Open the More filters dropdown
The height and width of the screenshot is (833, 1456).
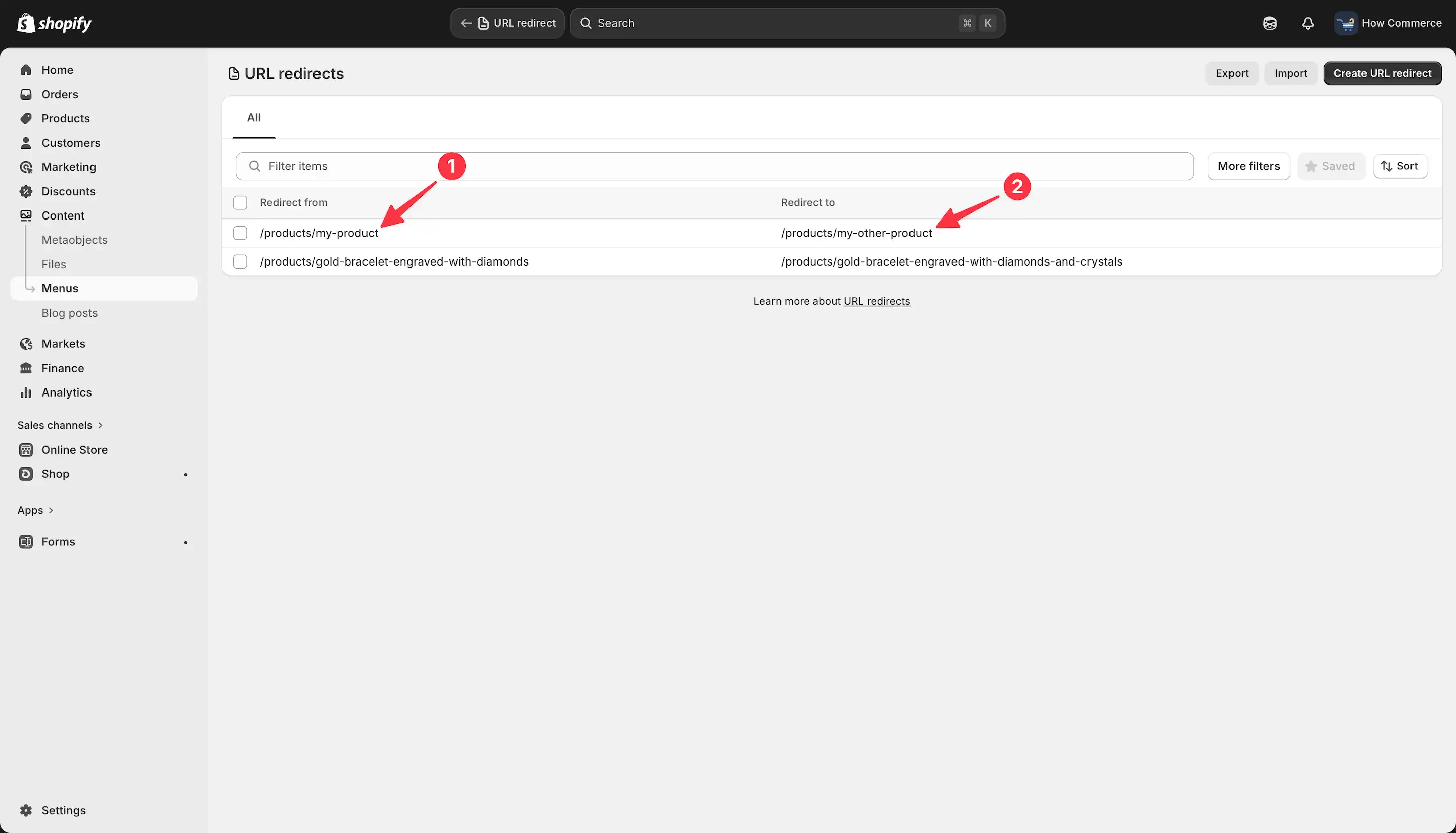pos(1249,166)
